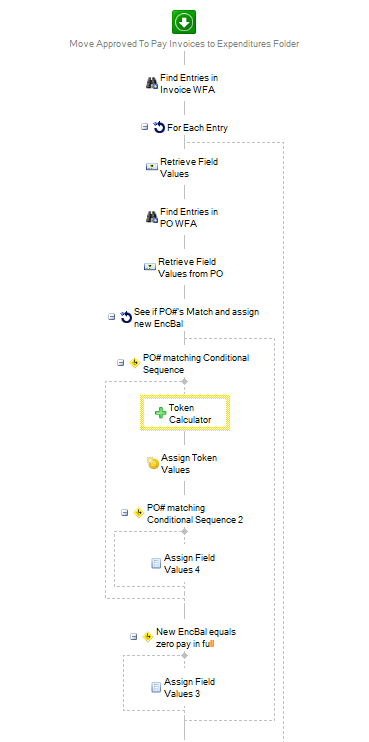Image resolution: width=369 pixels, height=742 pixels.
Task: Click the Assign Field Values 4 icon
Action: 156,563
